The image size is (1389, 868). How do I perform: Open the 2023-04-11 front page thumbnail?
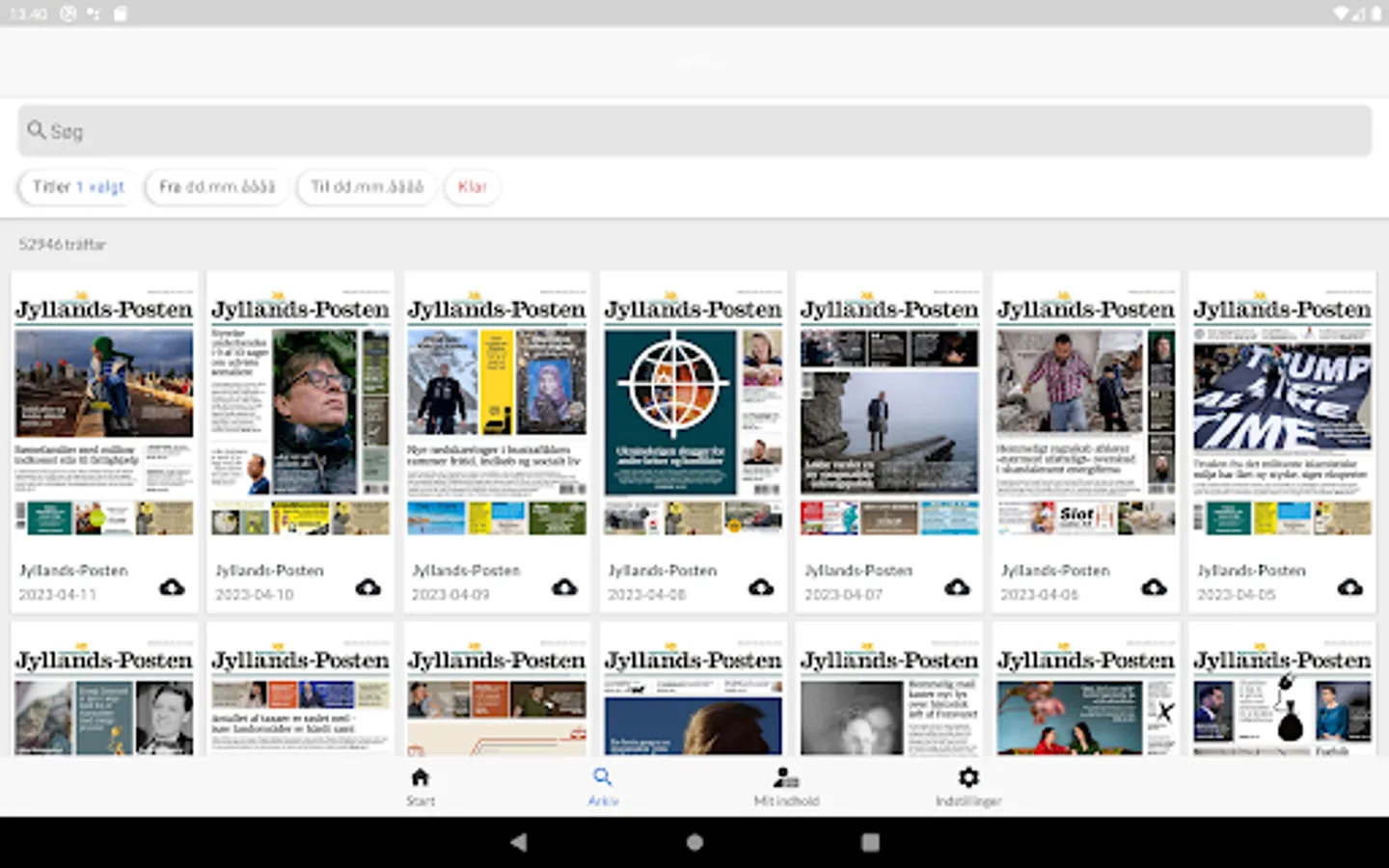coord(104,413)
